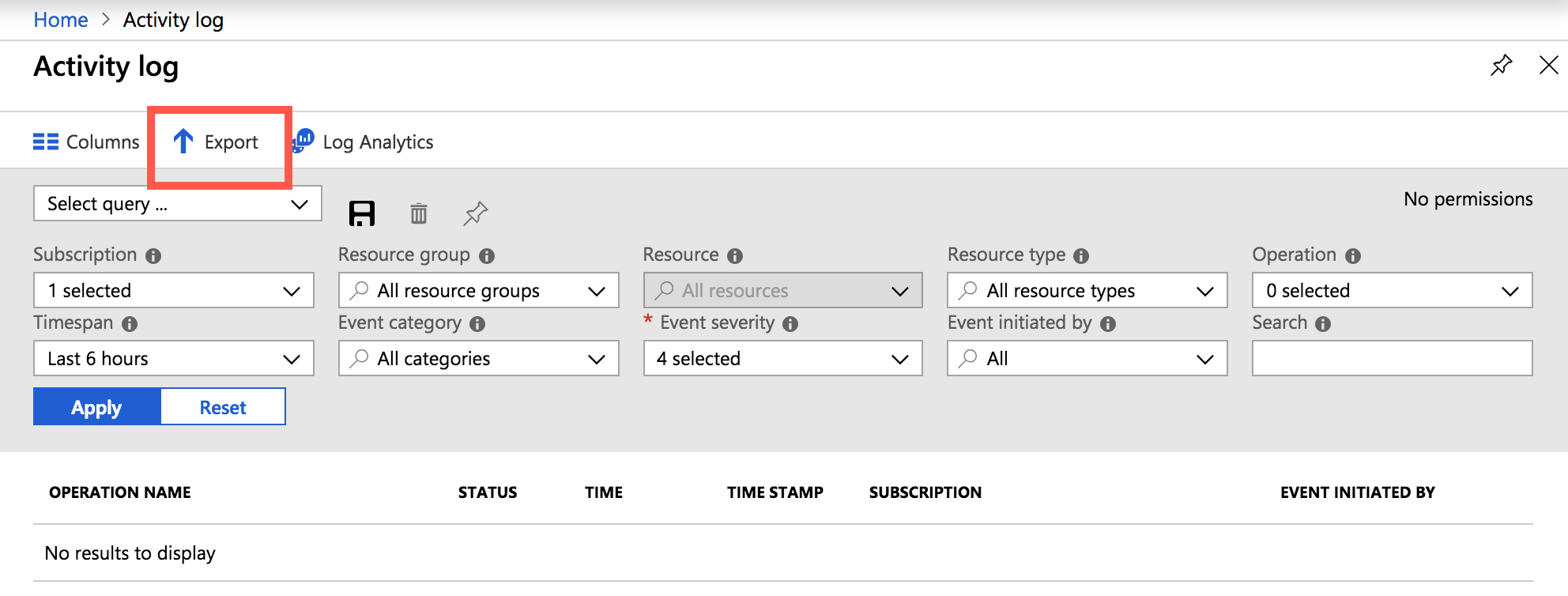The height and width of the screenshot is (596, 1568).
Task: Click the Apply button
Action: (x=96, y=407)
